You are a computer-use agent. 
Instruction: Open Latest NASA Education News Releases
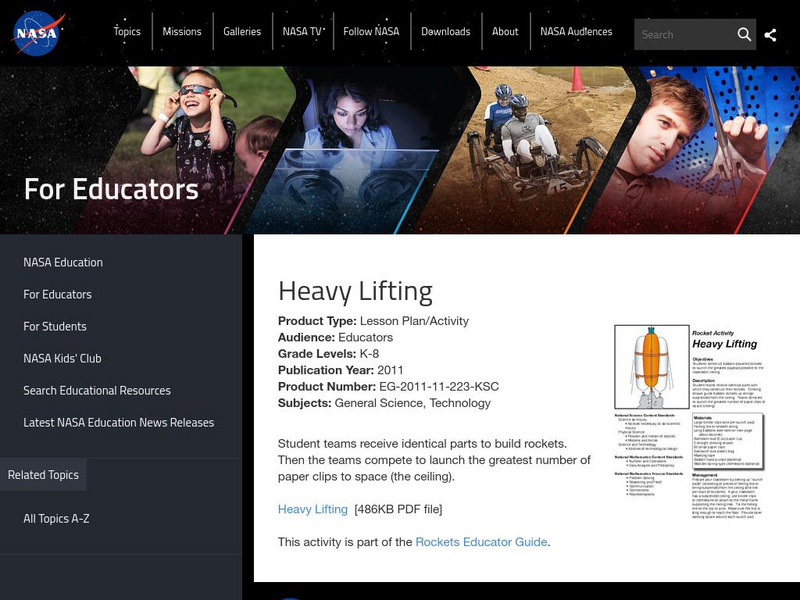[119, 422]
